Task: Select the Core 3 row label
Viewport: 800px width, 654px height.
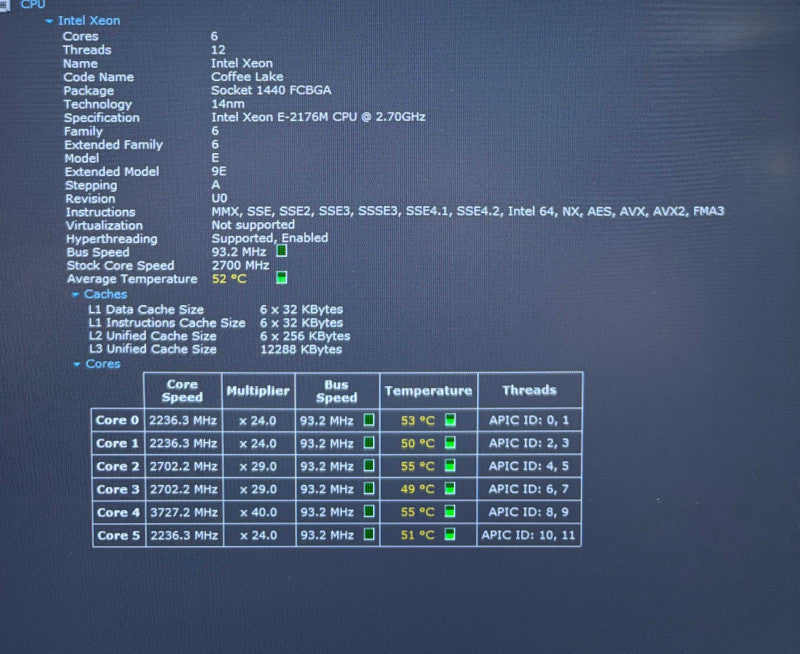Action: coord(118,489)
